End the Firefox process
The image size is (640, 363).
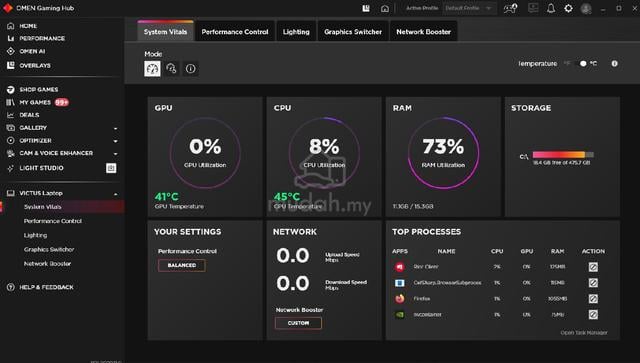tap(593, 298)
